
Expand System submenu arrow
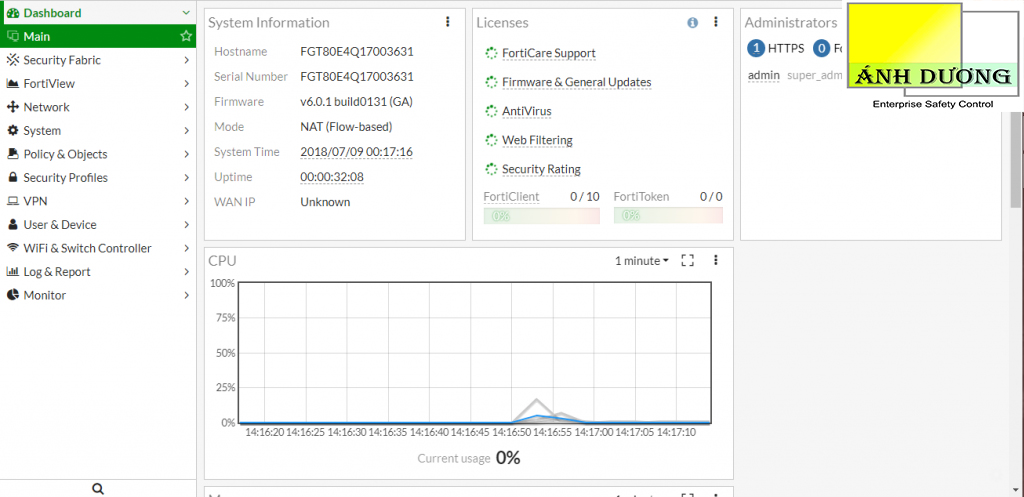click(187, 131)
